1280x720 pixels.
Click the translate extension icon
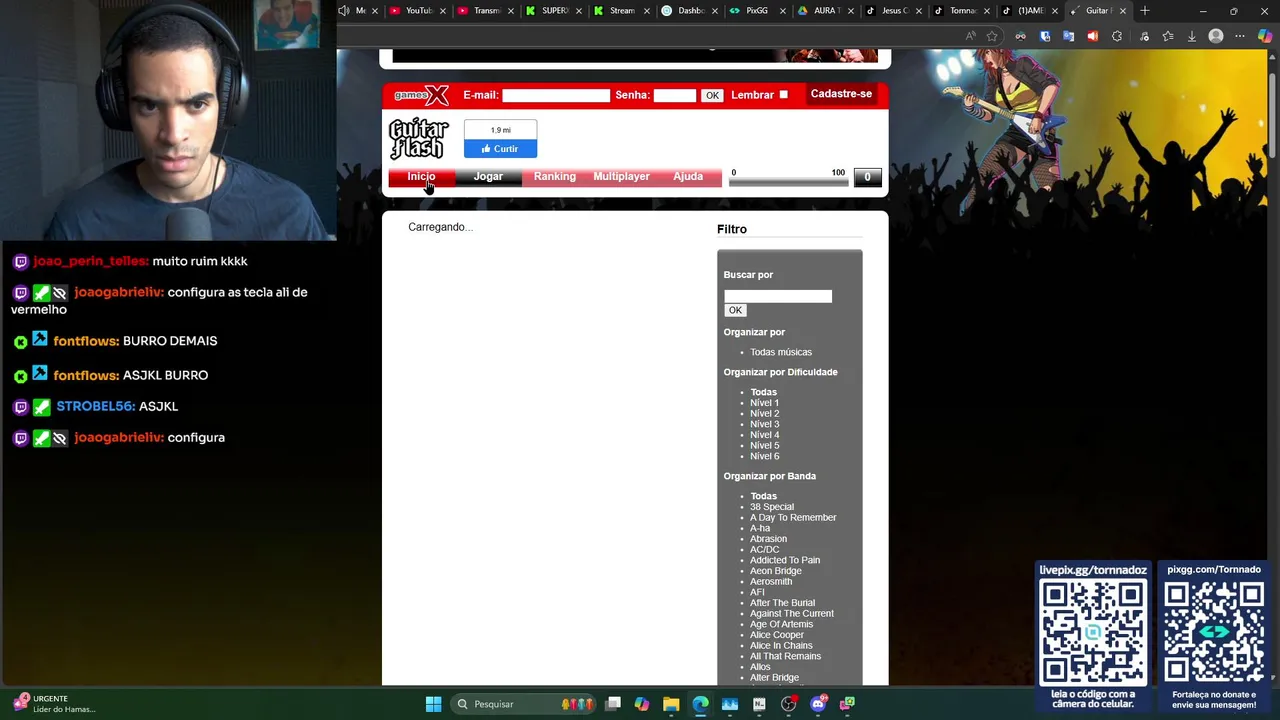pos(1069,36)
